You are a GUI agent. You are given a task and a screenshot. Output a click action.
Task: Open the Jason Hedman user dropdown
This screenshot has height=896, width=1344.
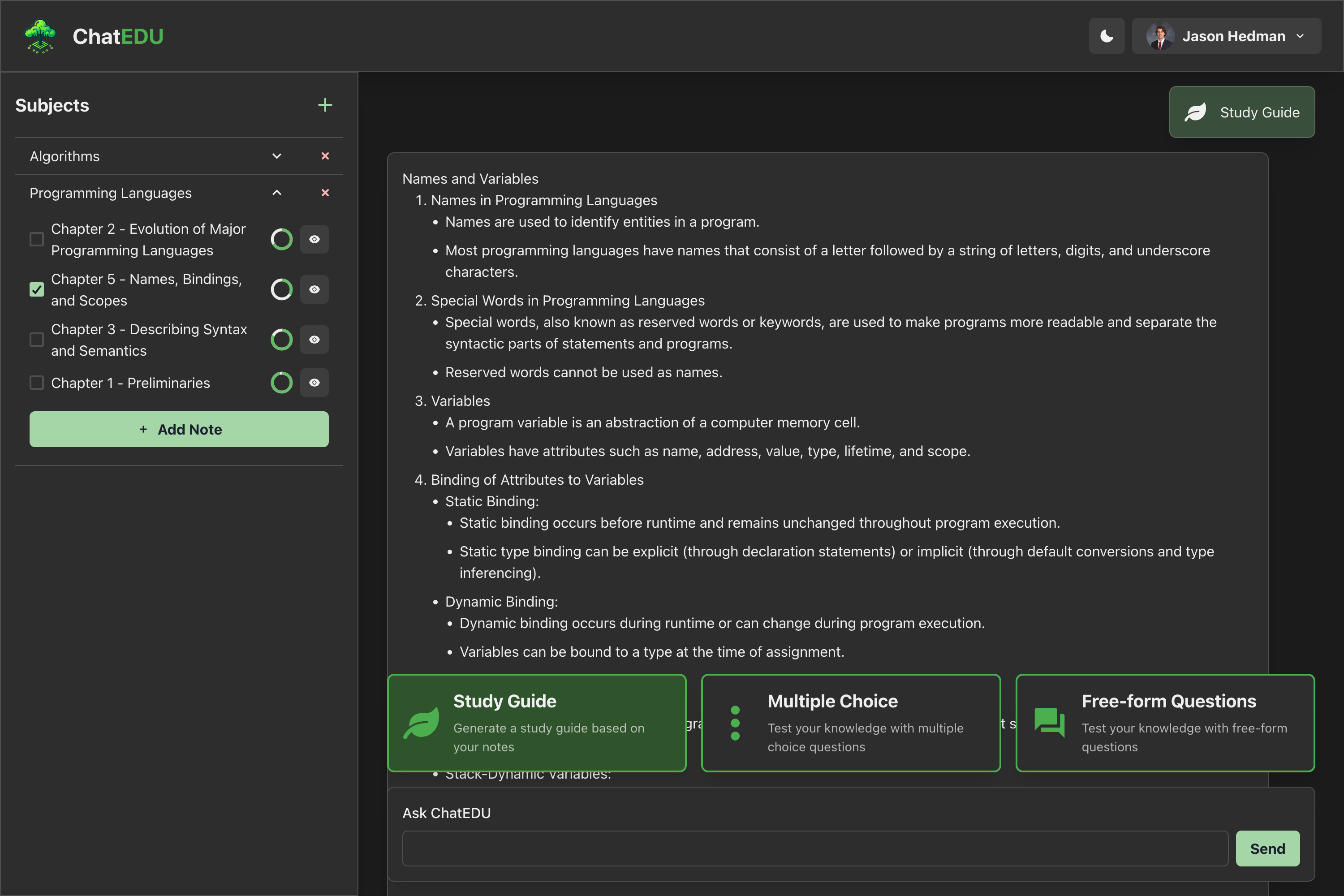[1226, 36]
